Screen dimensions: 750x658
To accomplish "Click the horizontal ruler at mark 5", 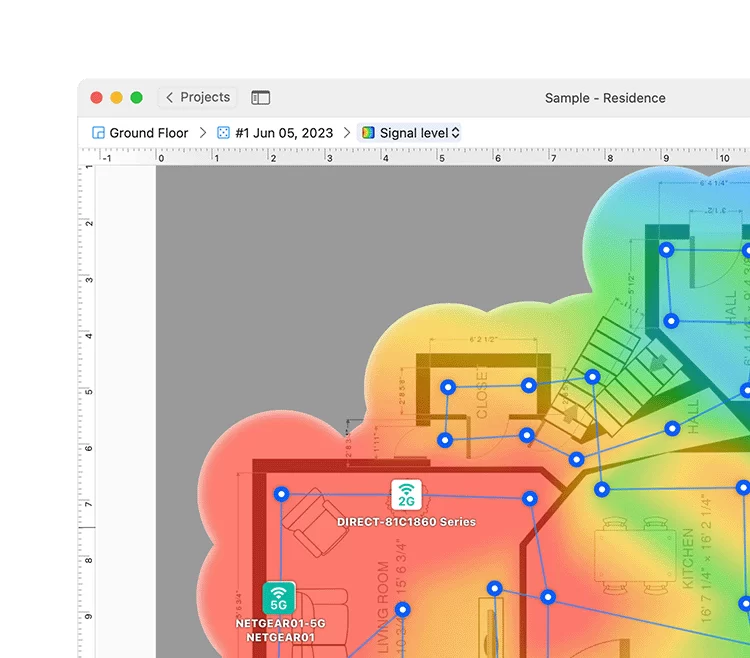I will click(441, 158).
